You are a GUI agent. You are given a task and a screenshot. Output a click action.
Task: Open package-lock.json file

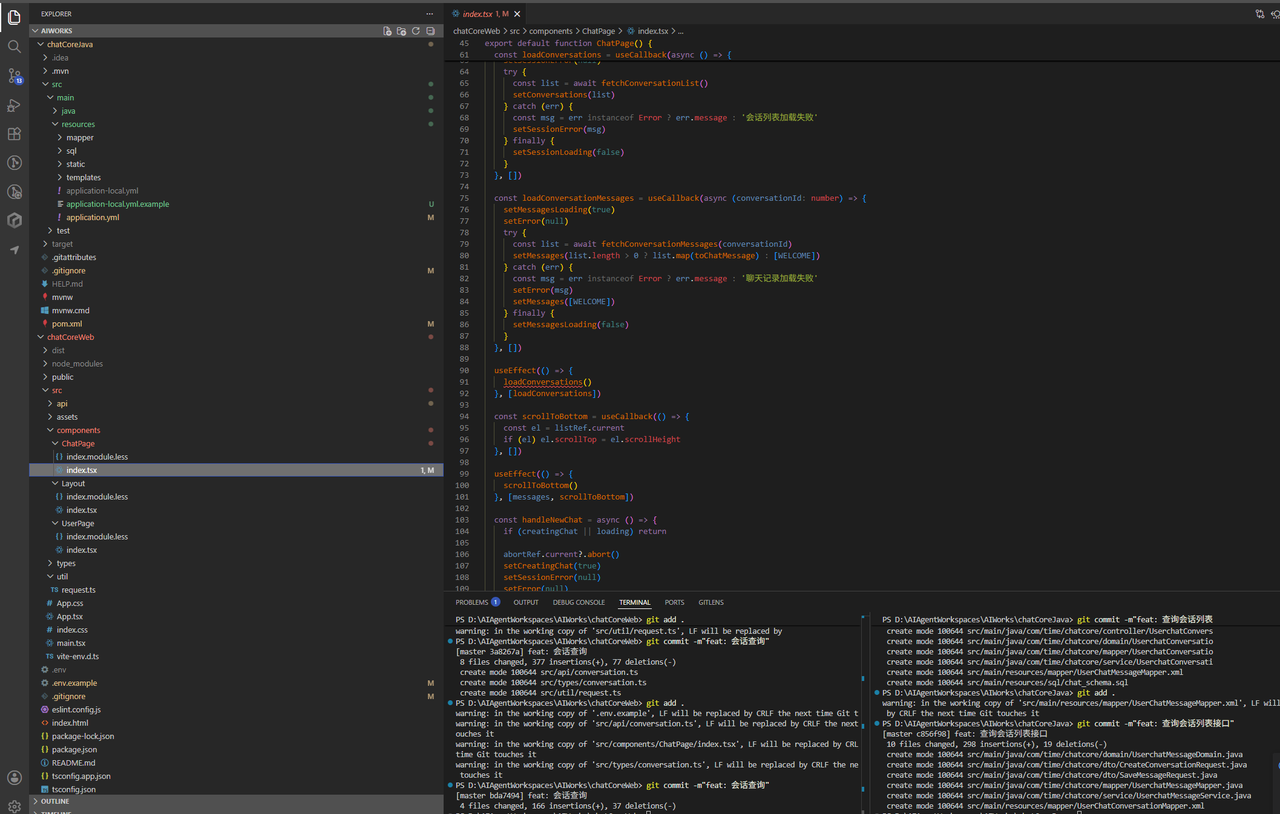click(83, 736)
